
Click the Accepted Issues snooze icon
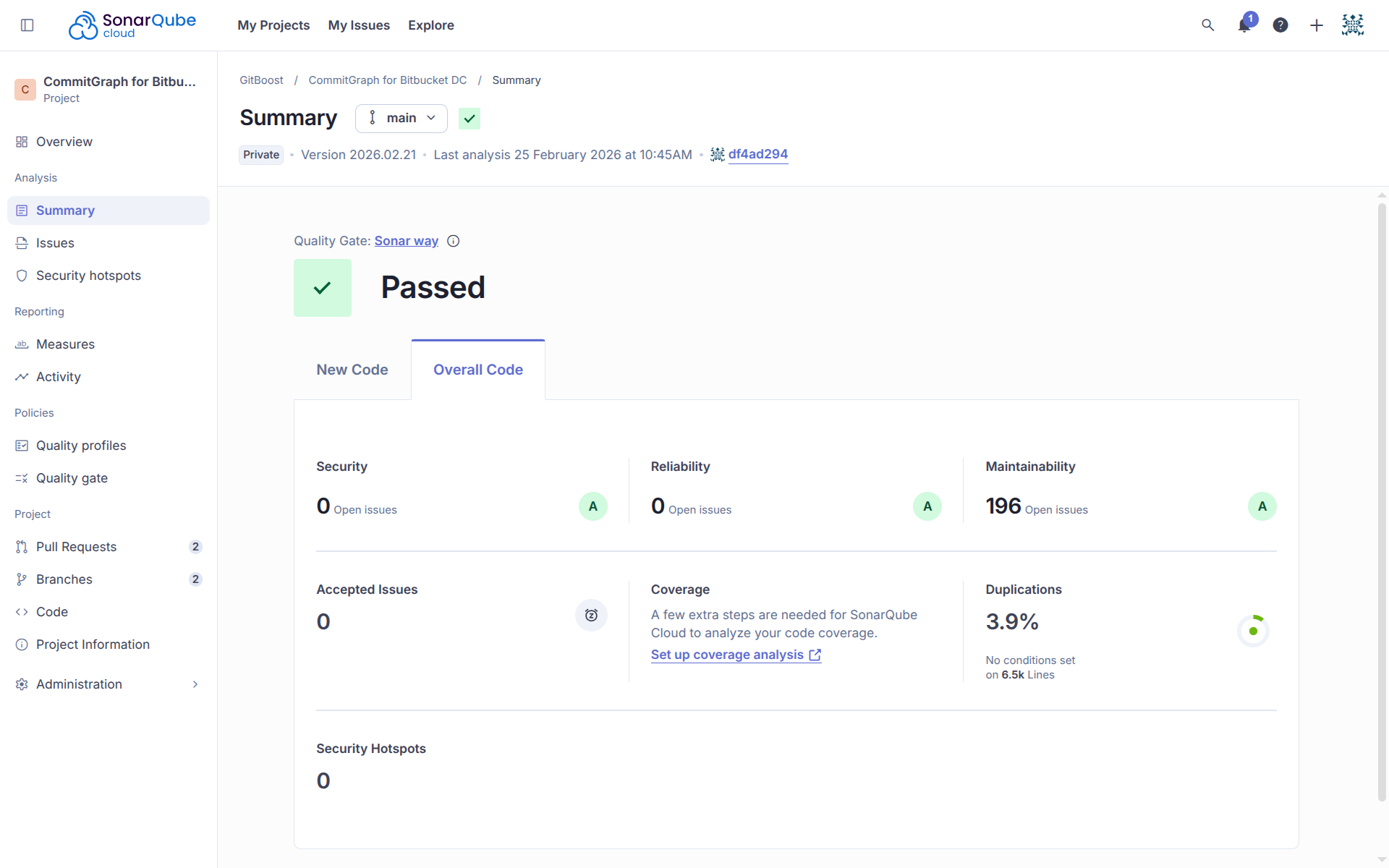click(591, 615)
